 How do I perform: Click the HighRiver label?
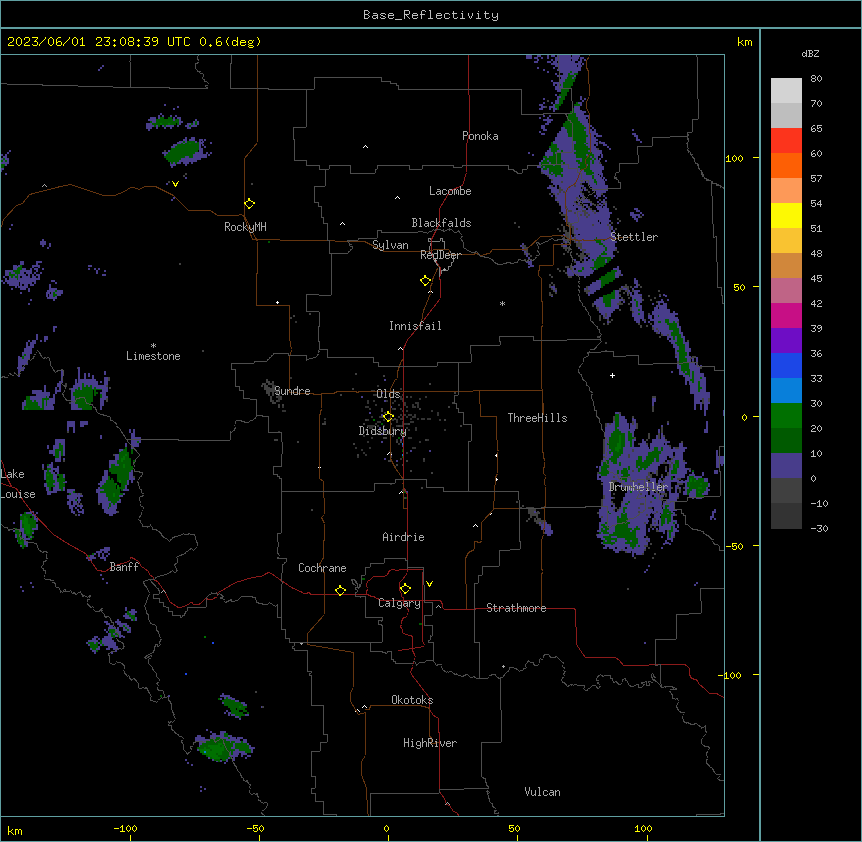coord(430,743)
